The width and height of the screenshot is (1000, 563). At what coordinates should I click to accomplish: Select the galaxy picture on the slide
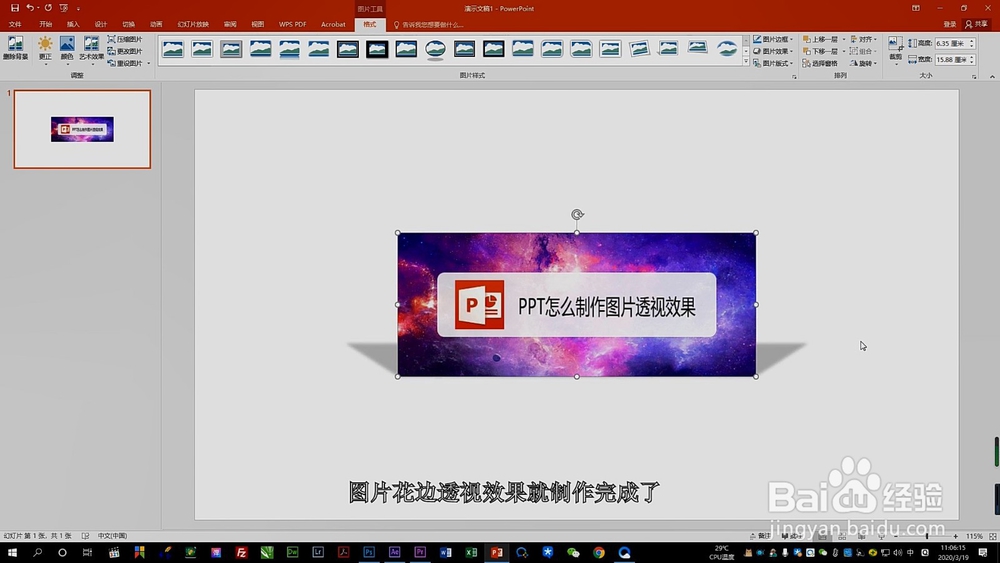click(x=577, y=305)
